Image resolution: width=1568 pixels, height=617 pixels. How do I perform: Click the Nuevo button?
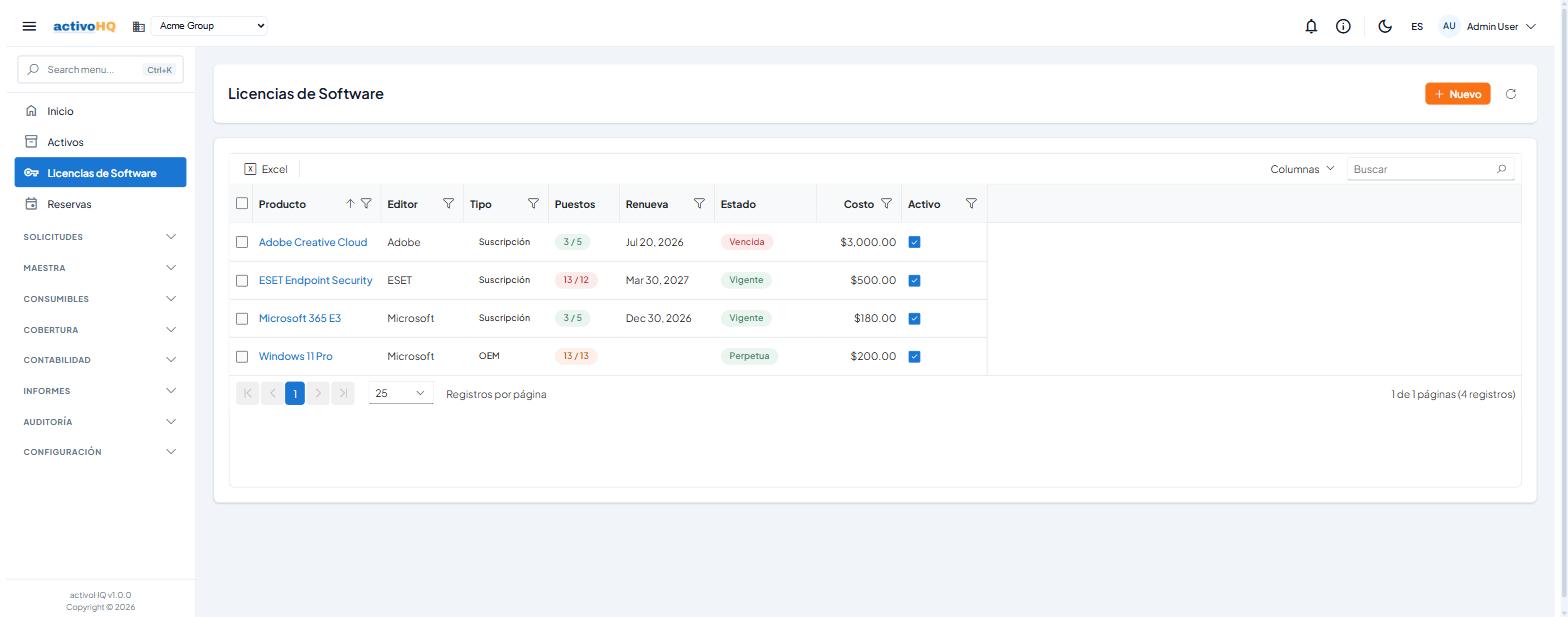[x=1457, y=94]
